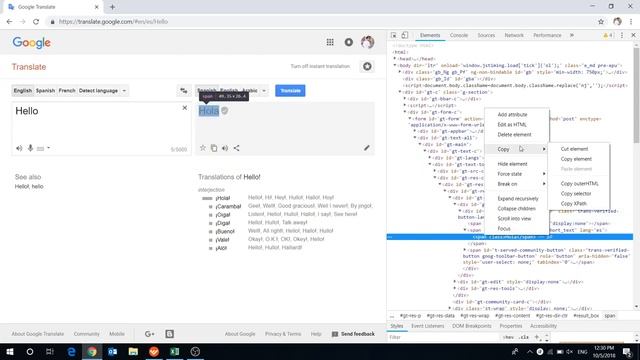Image resolution: width=640 pixels, height=360 pixels.
Task: Select Copy XPath in the submenu
Action: pyautogui.click(x=573, y=204)
